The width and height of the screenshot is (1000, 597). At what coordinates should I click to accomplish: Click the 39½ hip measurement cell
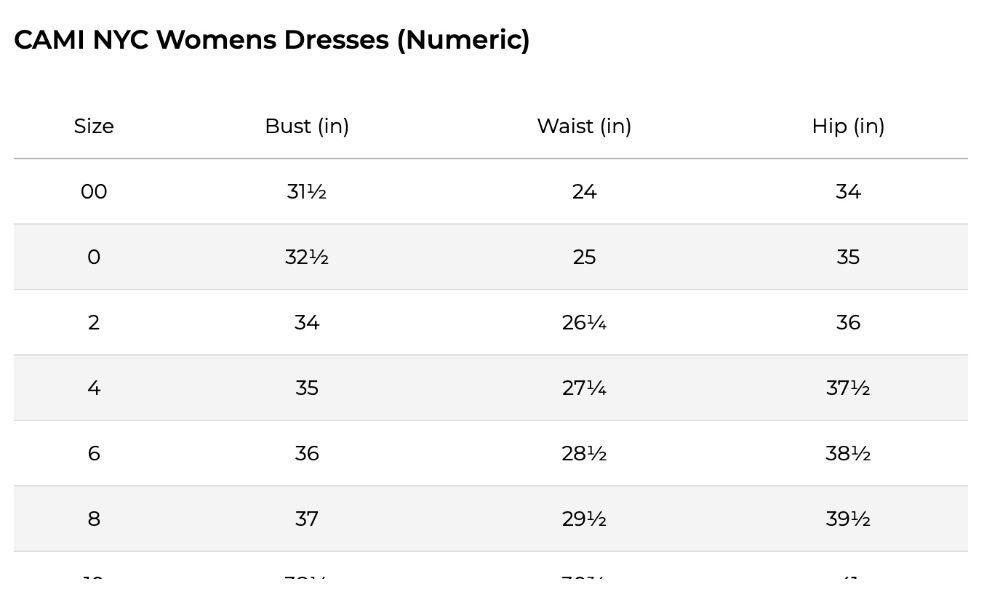(x=848, y=519)
